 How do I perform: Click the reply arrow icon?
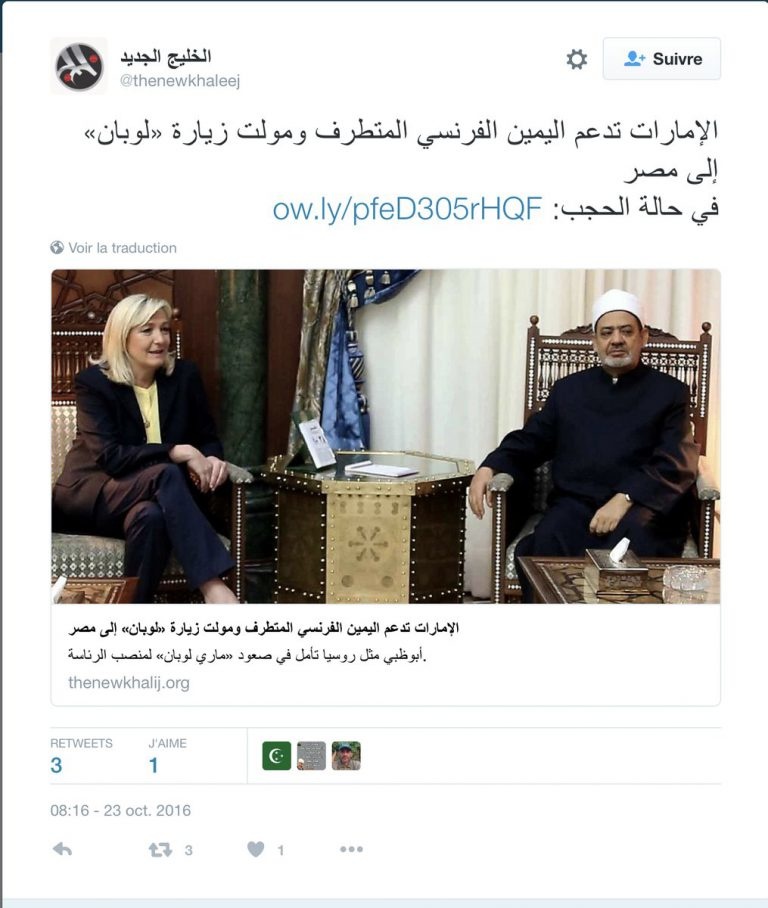click(62, 850)
